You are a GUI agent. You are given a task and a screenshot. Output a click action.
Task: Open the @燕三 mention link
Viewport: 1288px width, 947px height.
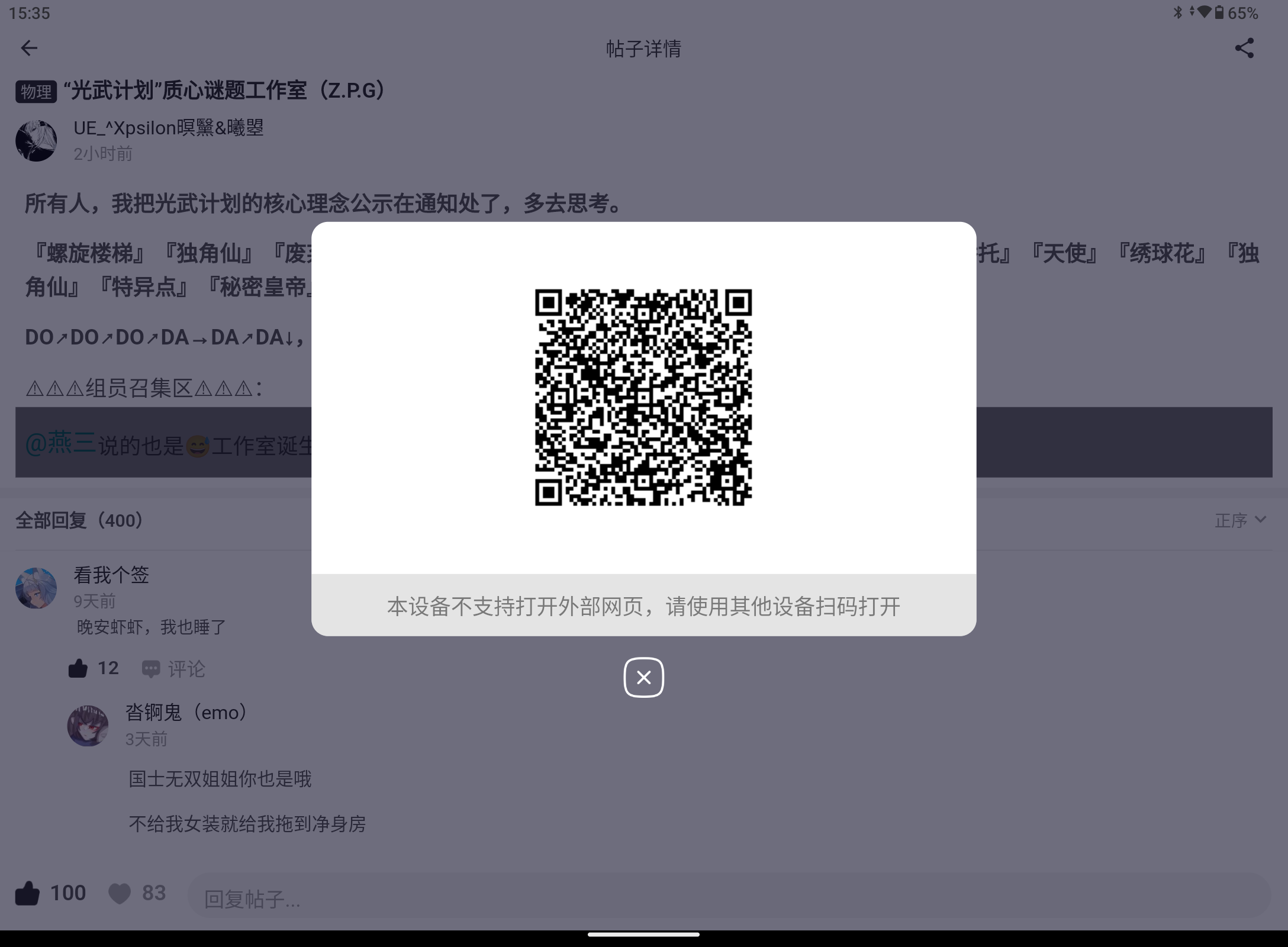coord(60,443)
